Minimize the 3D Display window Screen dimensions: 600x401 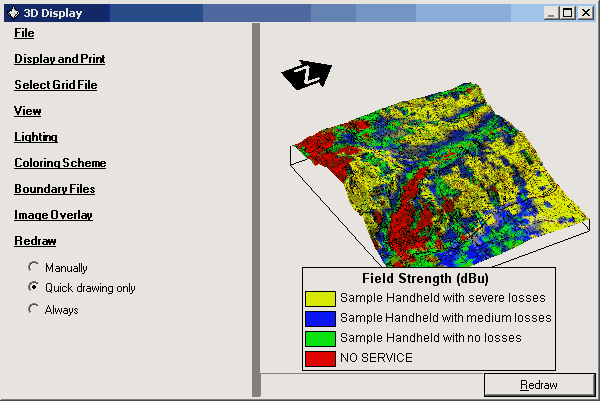point(551,13)
